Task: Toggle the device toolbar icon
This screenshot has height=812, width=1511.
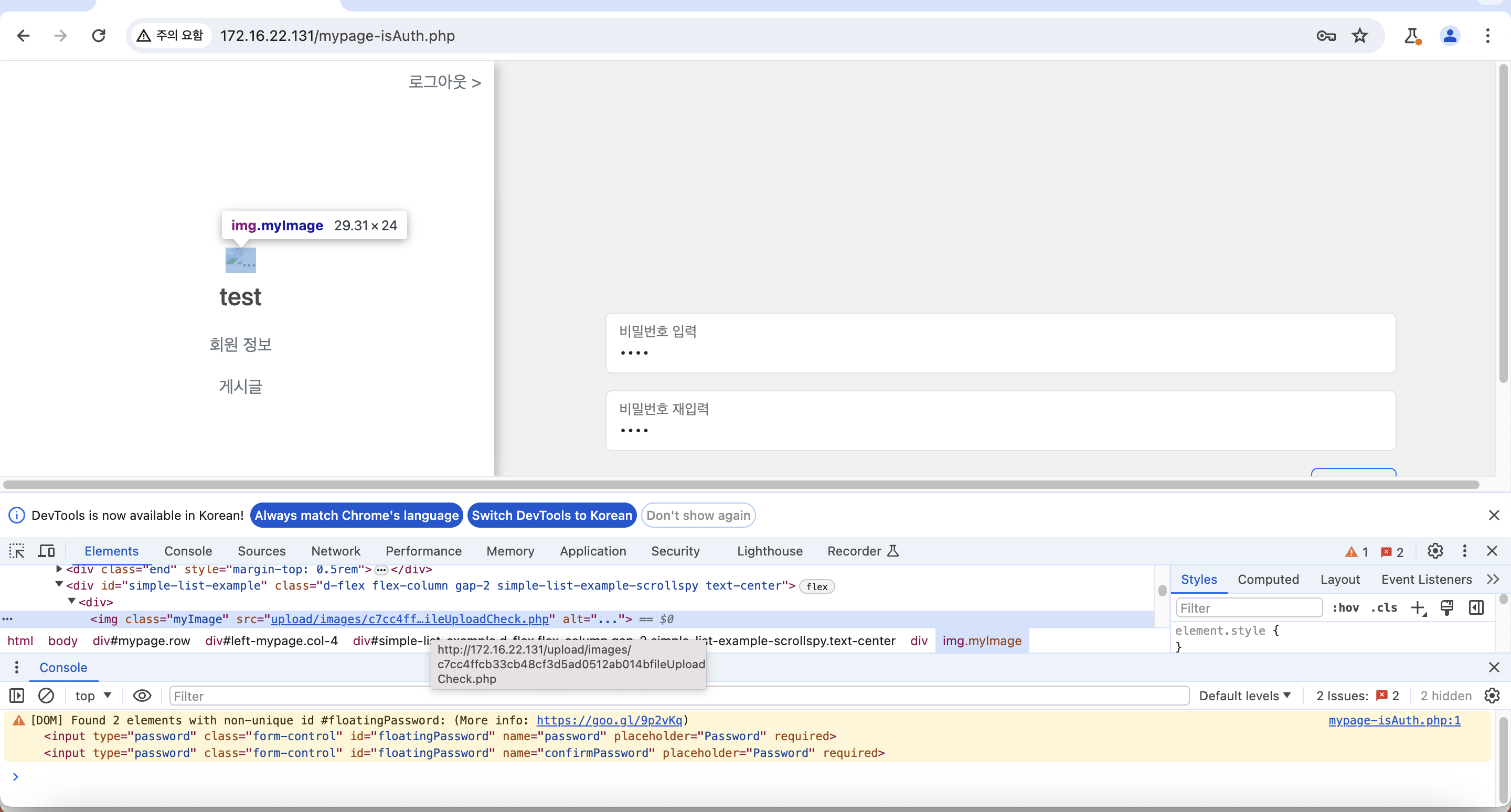Action: click(46, 551)
